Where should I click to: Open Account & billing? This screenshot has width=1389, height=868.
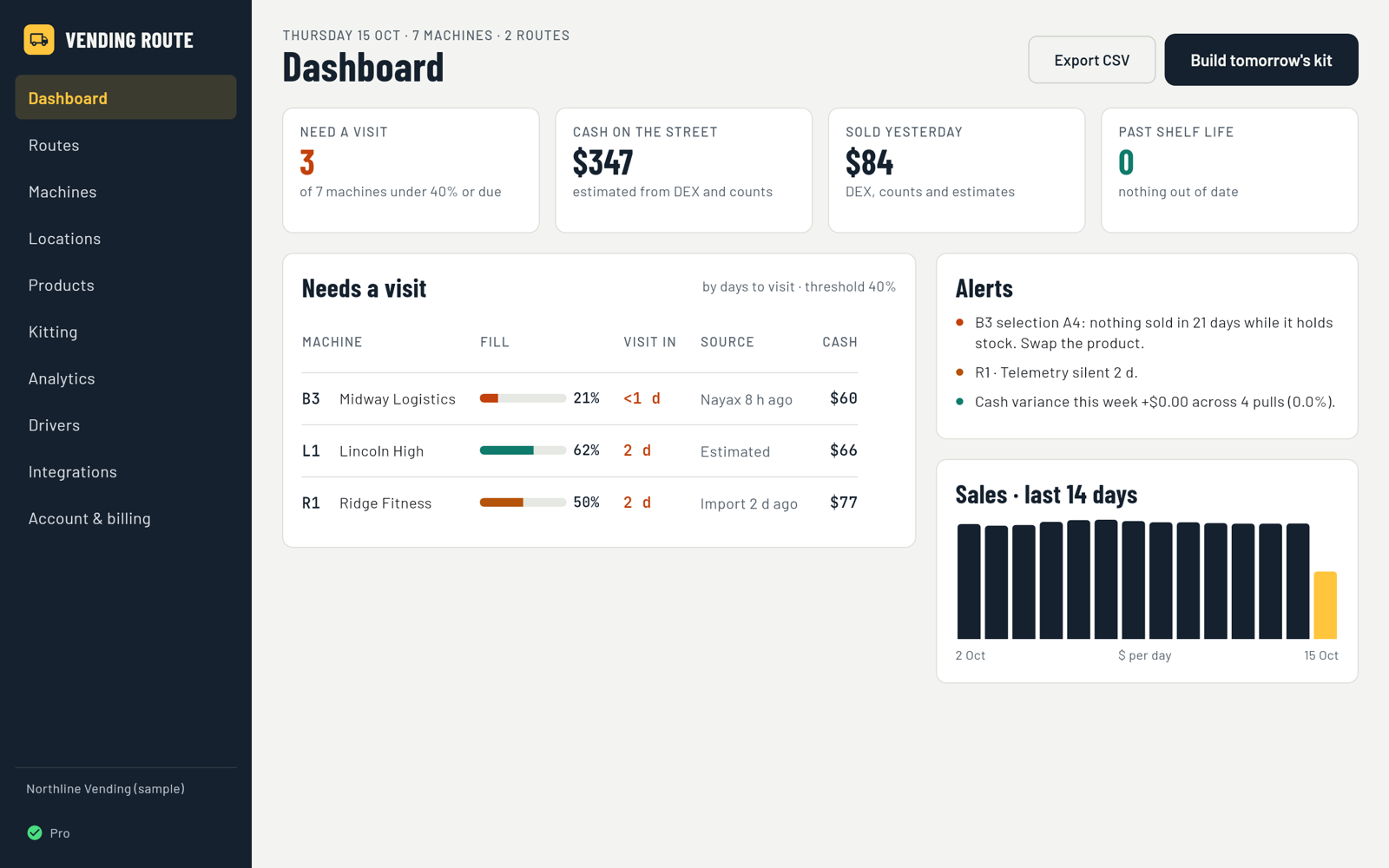[126, 518]
